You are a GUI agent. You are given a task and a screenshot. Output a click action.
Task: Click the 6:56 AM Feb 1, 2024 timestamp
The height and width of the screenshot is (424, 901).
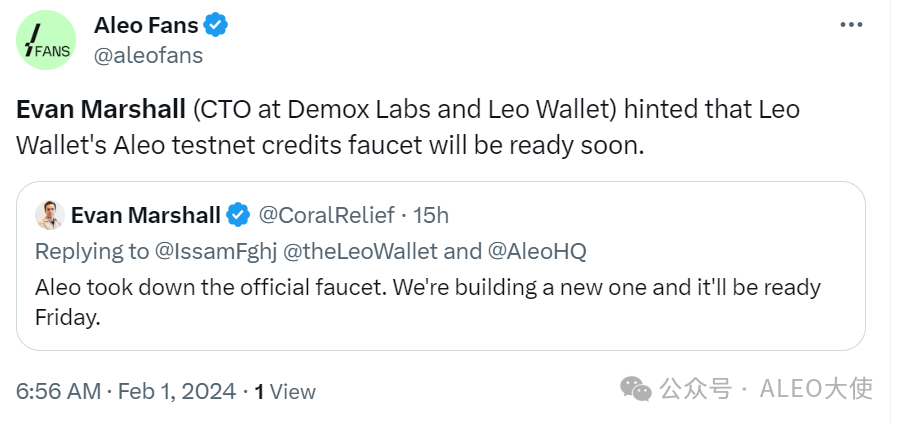click(126, 391)
